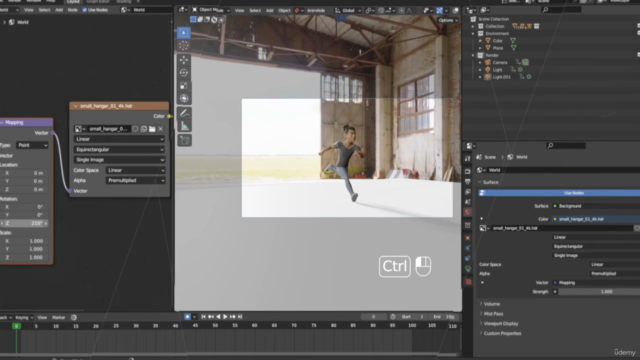The height and width of the screenshot is (360, 640).
Task: Open View menu in 3D viewport header
Action: click(x=240, y=11)
